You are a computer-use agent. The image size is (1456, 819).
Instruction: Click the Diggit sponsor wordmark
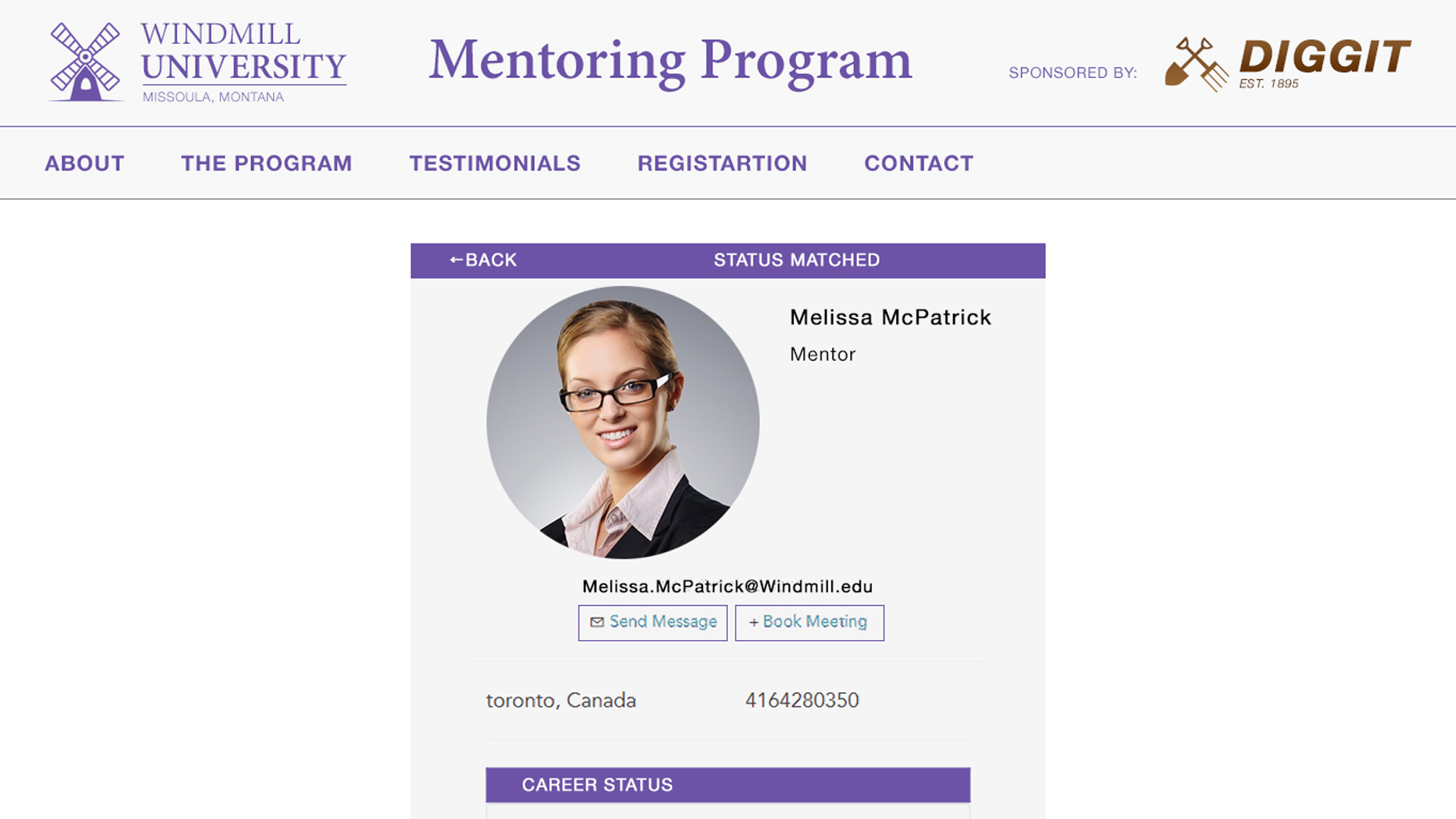tap(1324, 59)
